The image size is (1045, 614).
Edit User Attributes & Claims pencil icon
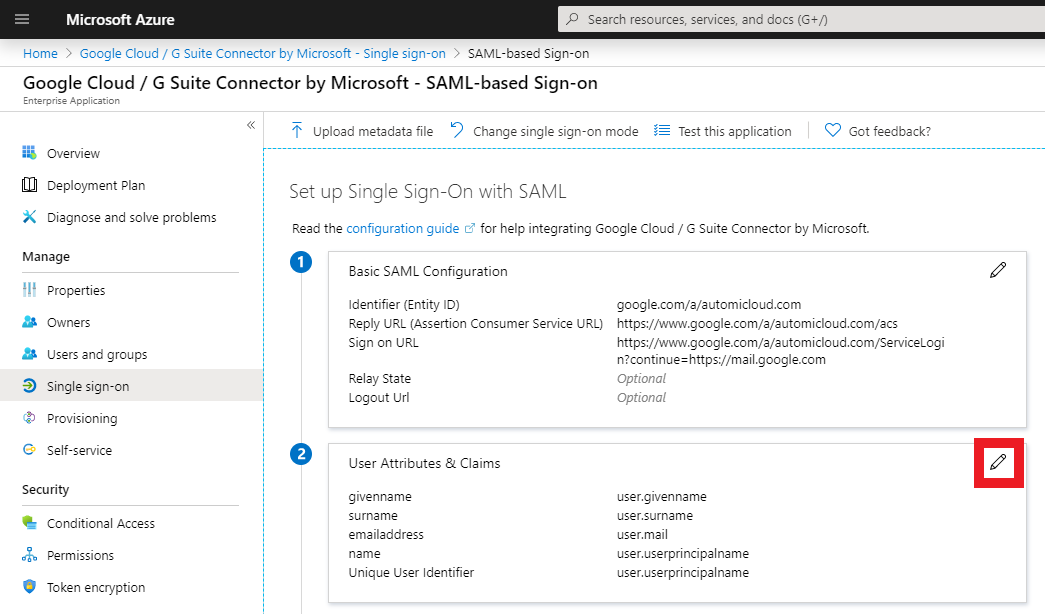point(997,462)
